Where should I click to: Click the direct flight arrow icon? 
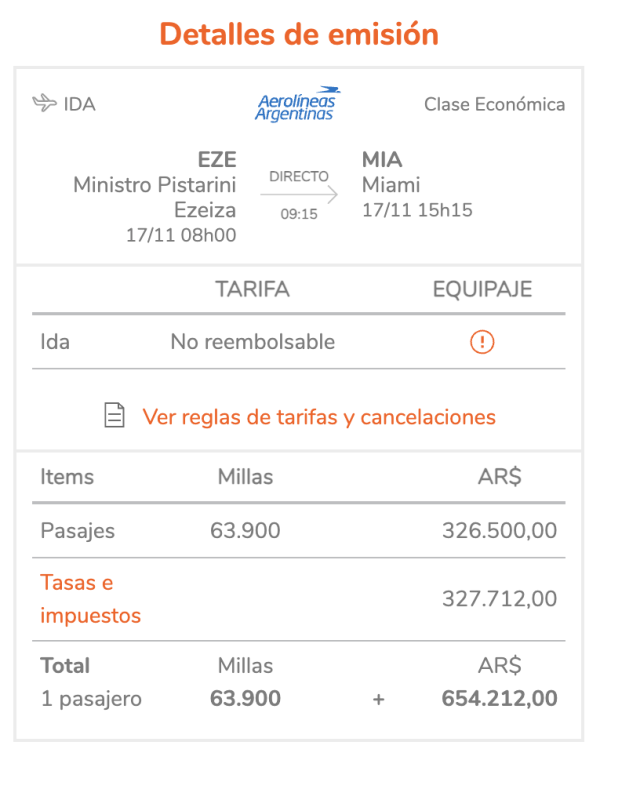(x=299, y=194)
